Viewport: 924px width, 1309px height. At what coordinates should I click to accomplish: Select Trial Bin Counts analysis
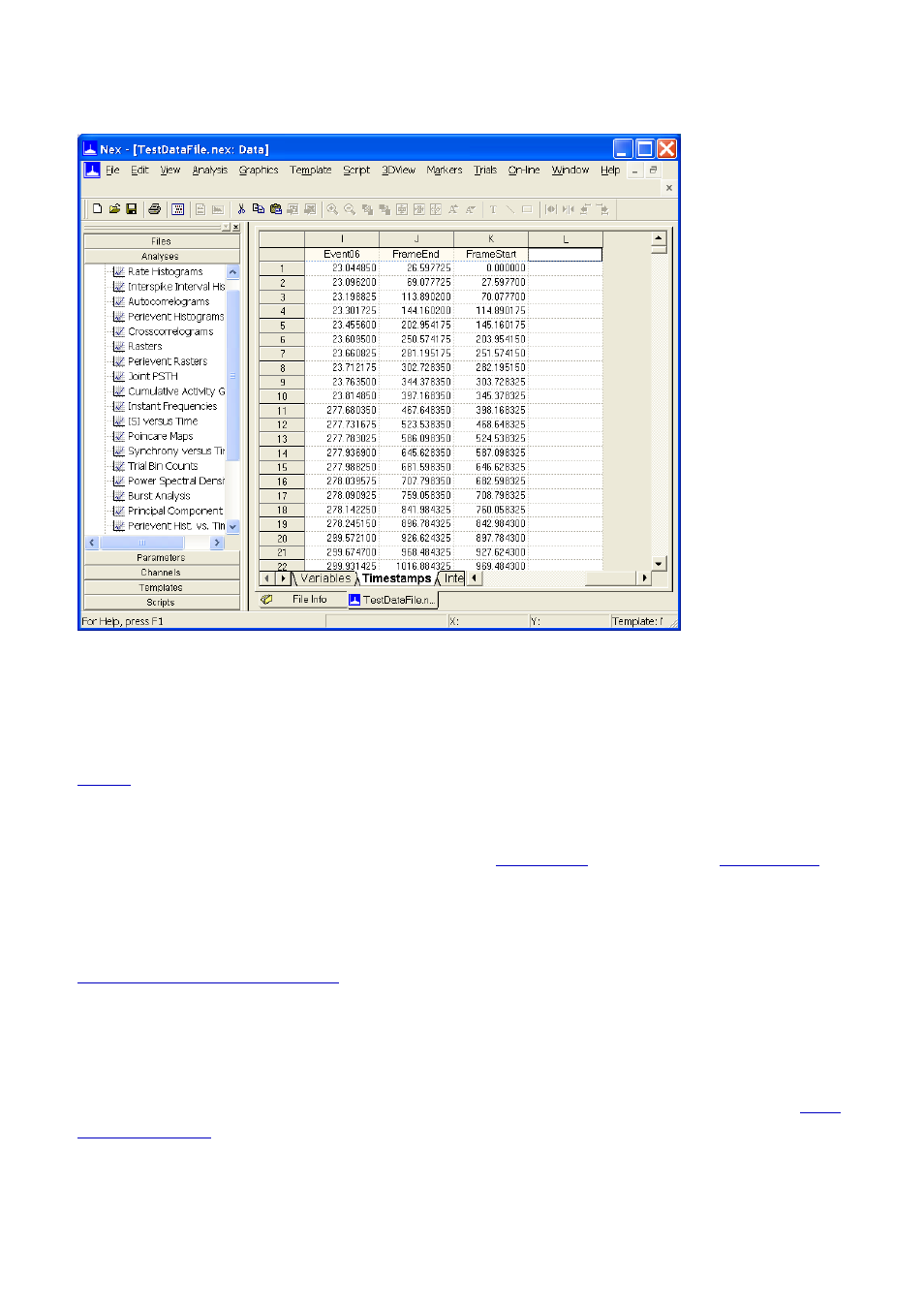point(163,466)
